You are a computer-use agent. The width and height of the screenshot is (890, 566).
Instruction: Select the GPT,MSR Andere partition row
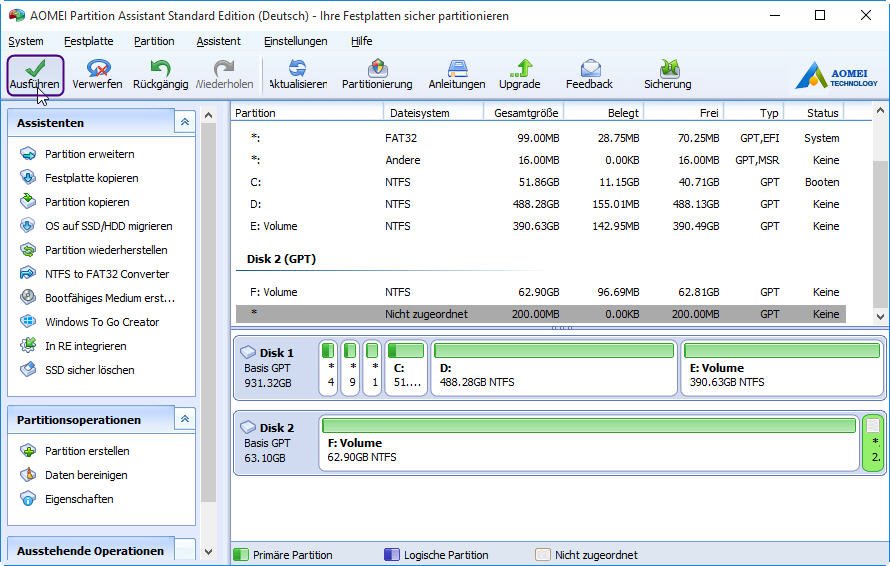pyautogui.click(x=540, y=160)
